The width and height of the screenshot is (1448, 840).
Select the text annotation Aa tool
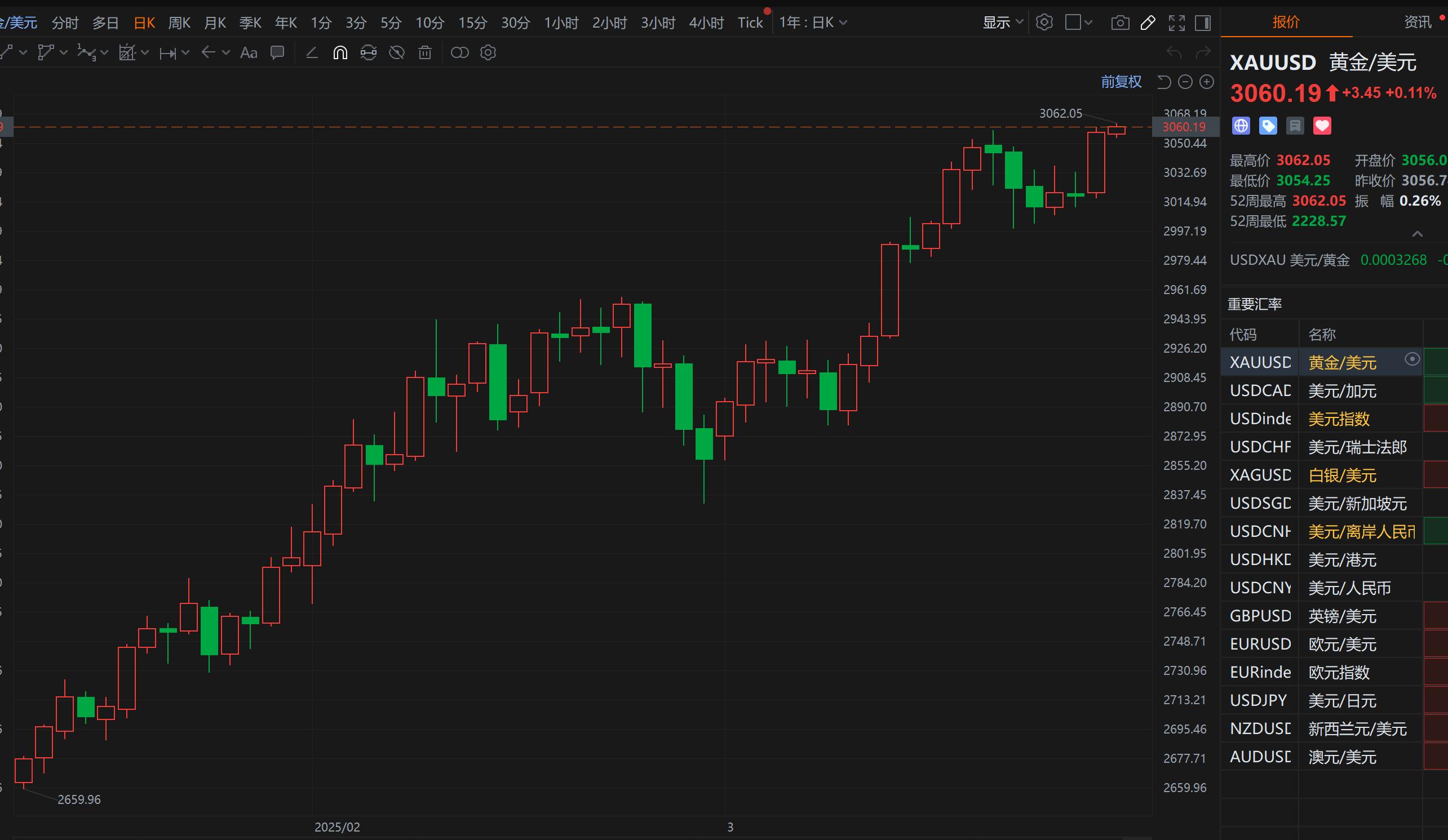(248, 53)
